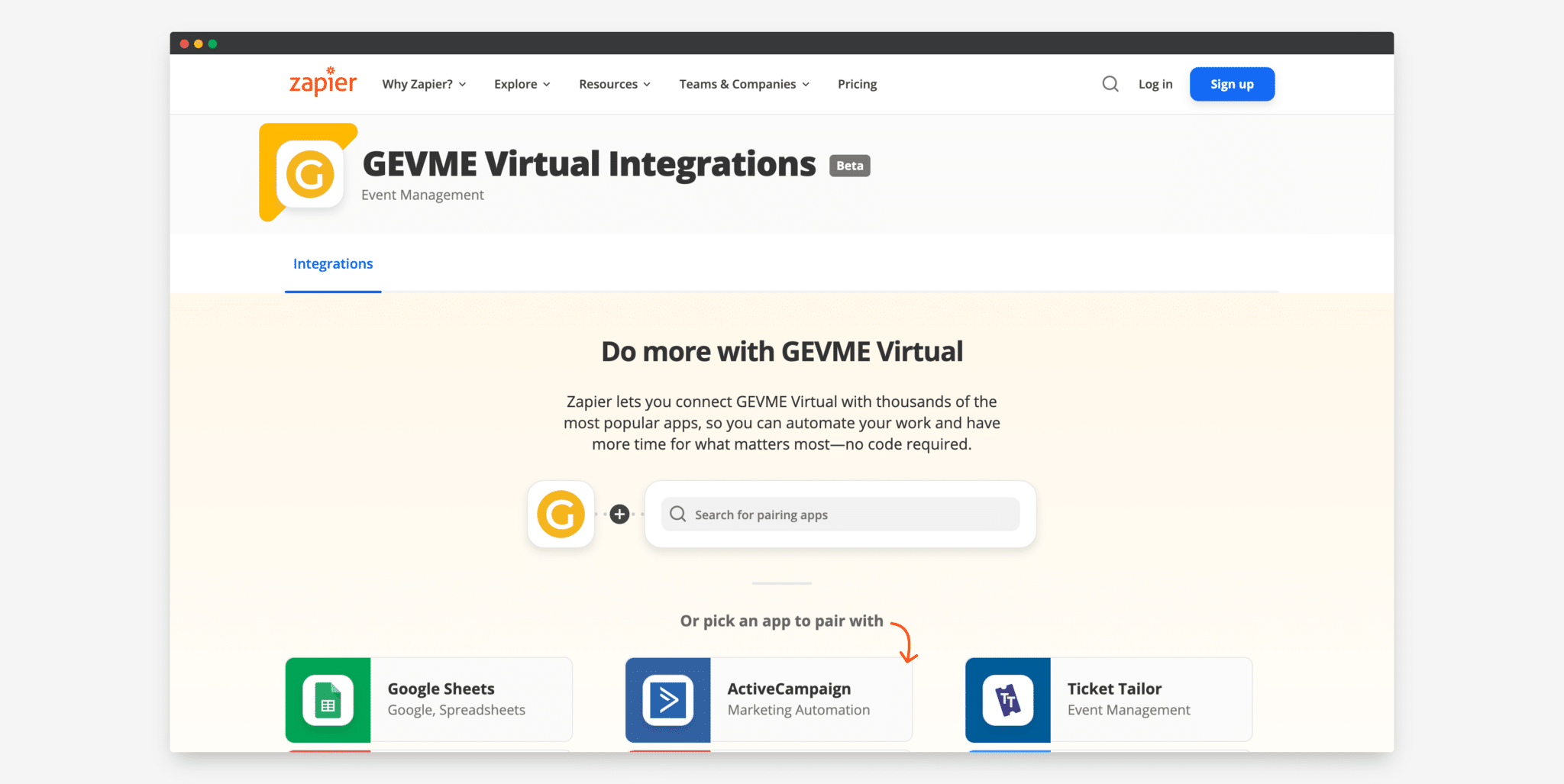Select the Google Sheets app icon
Screen dimensions: 1564x784
coord(328,699)
